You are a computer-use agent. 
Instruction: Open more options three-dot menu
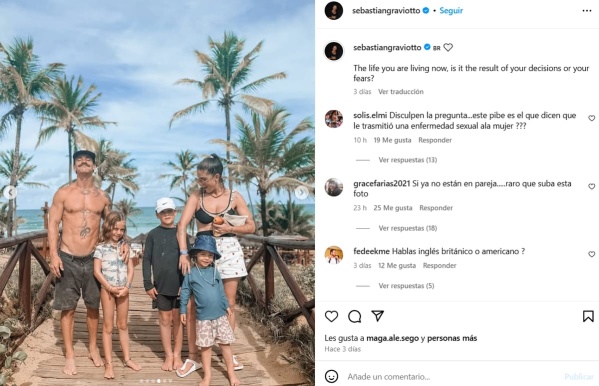(587, 11)
